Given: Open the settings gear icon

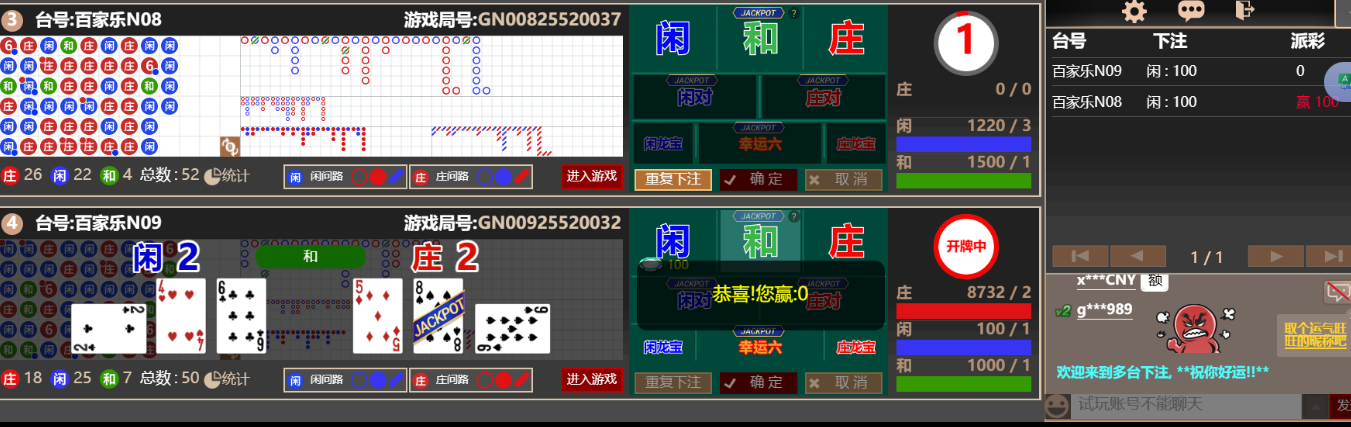Looking at the screenshot, I should coord(1134,11).
